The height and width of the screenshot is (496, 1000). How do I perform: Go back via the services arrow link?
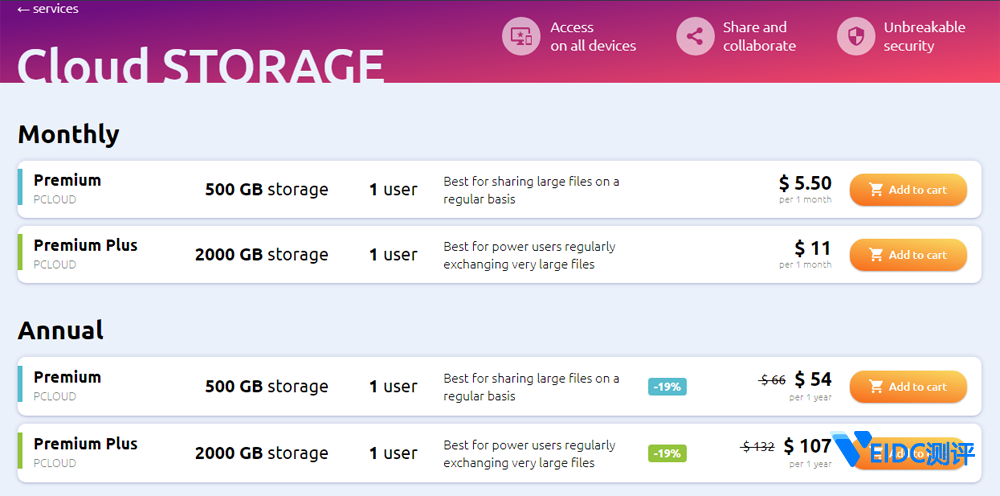tap(48, 9)
